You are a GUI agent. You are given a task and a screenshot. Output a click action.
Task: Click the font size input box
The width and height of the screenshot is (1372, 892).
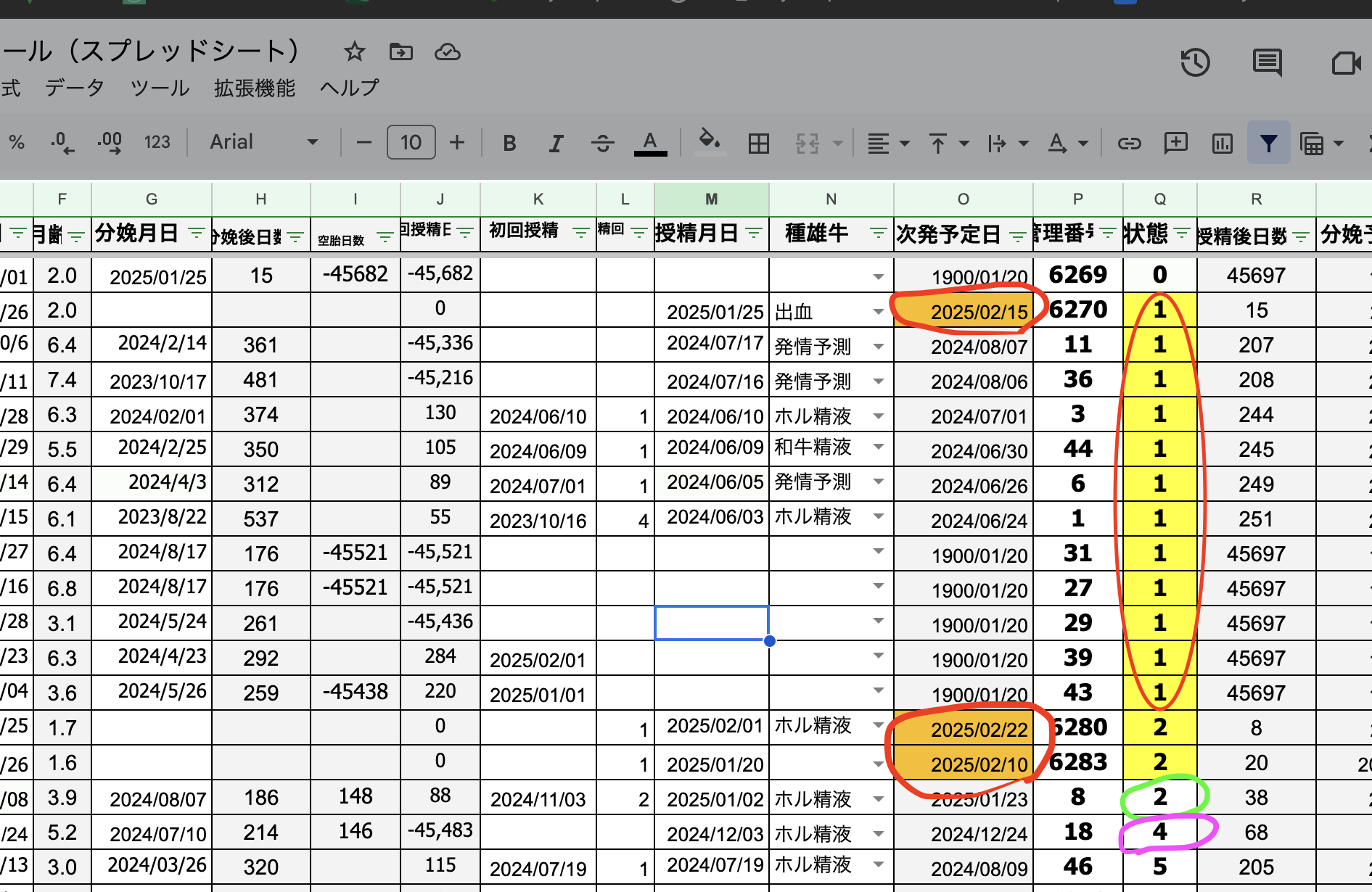point(411,142)
